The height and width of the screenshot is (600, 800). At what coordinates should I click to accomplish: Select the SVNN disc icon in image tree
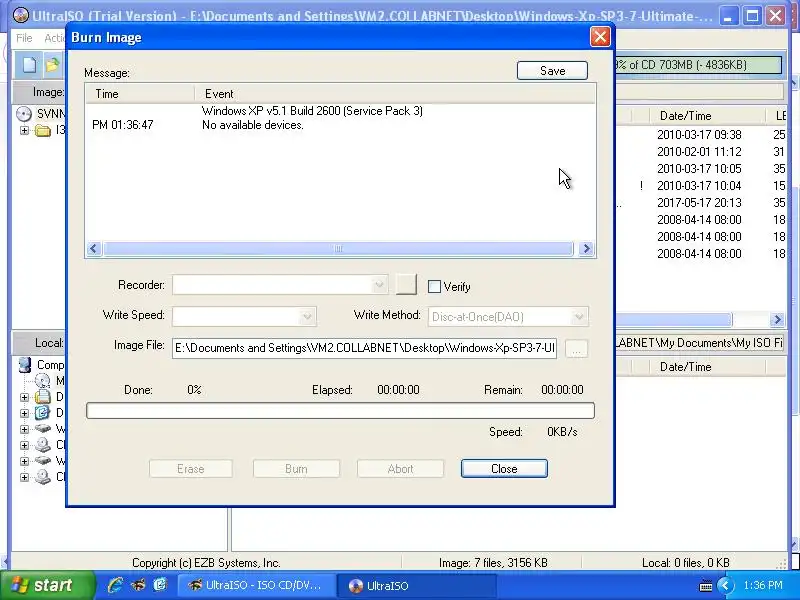point(23,113)
